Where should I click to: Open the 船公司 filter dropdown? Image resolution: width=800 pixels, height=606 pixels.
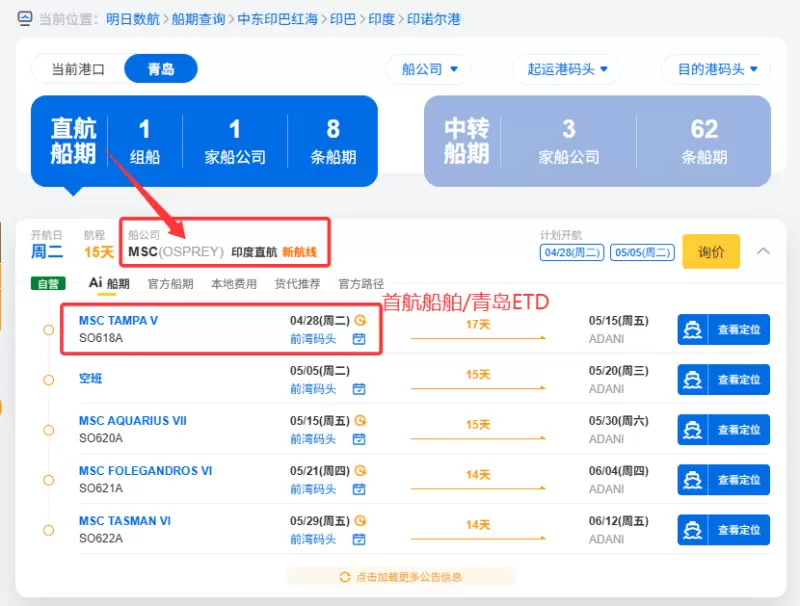428,70
